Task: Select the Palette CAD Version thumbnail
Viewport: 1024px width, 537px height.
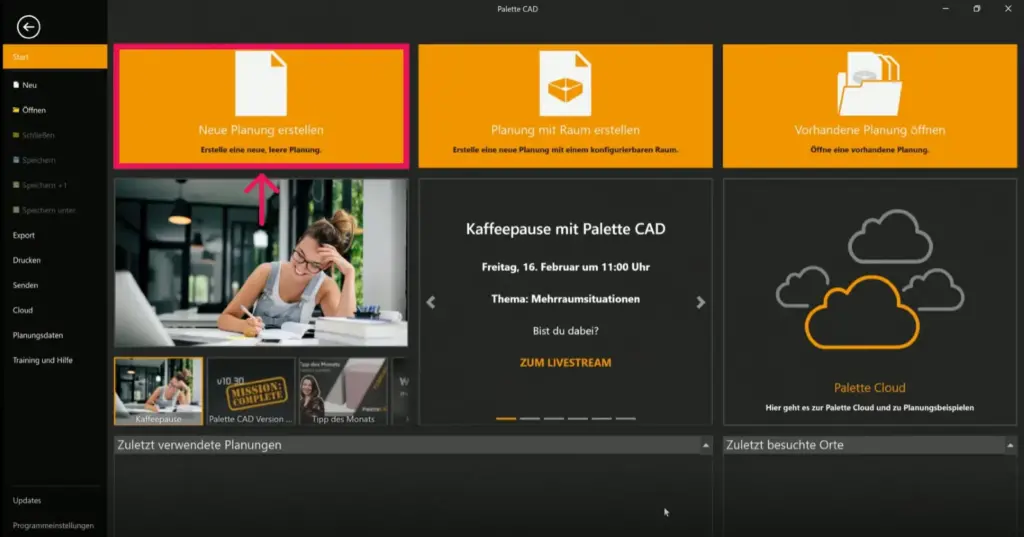Action: [251, 391]
